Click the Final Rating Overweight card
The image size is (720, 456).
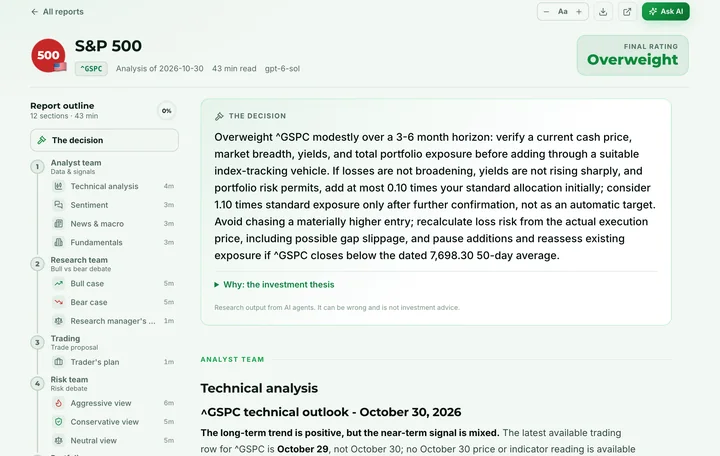632,55
